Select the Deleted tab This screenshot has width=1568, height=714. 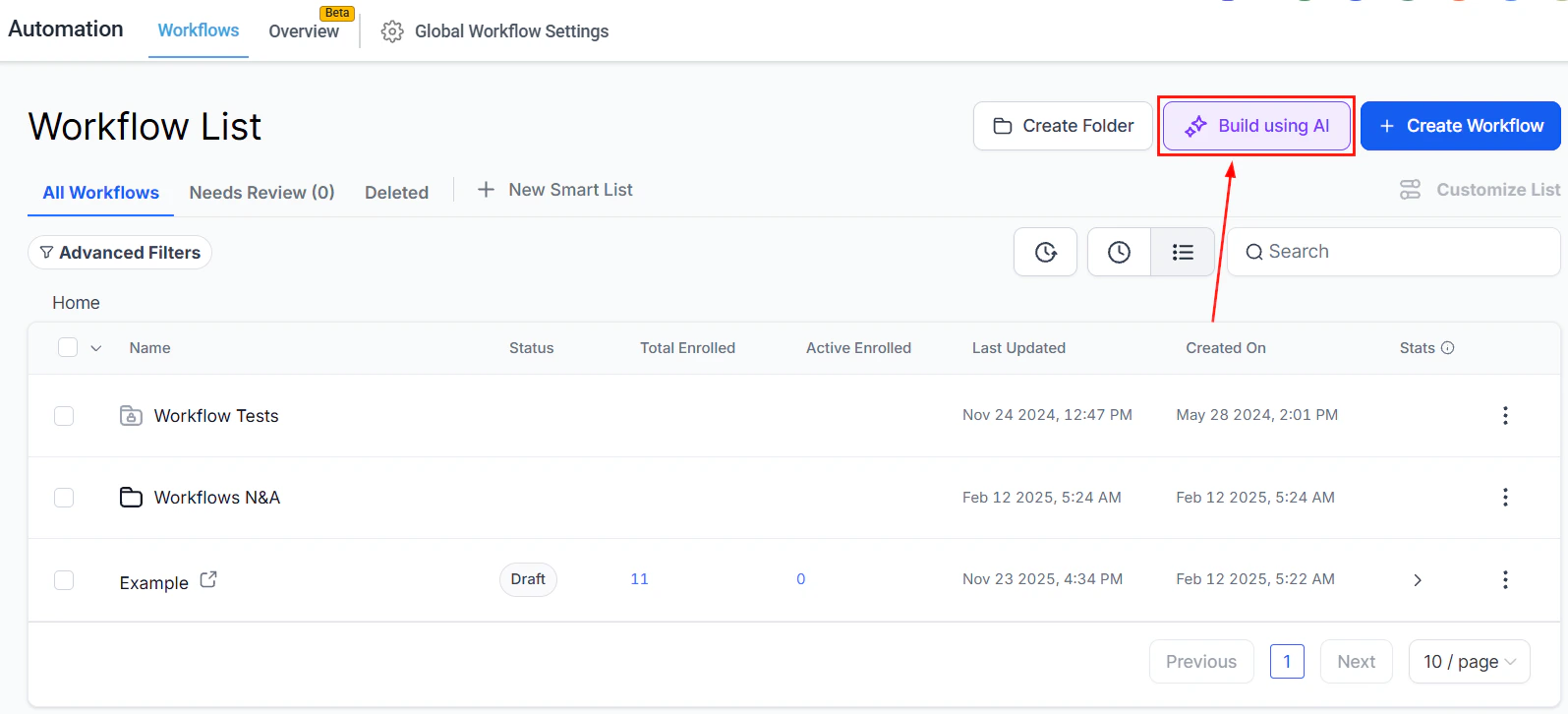pos(396,193)
